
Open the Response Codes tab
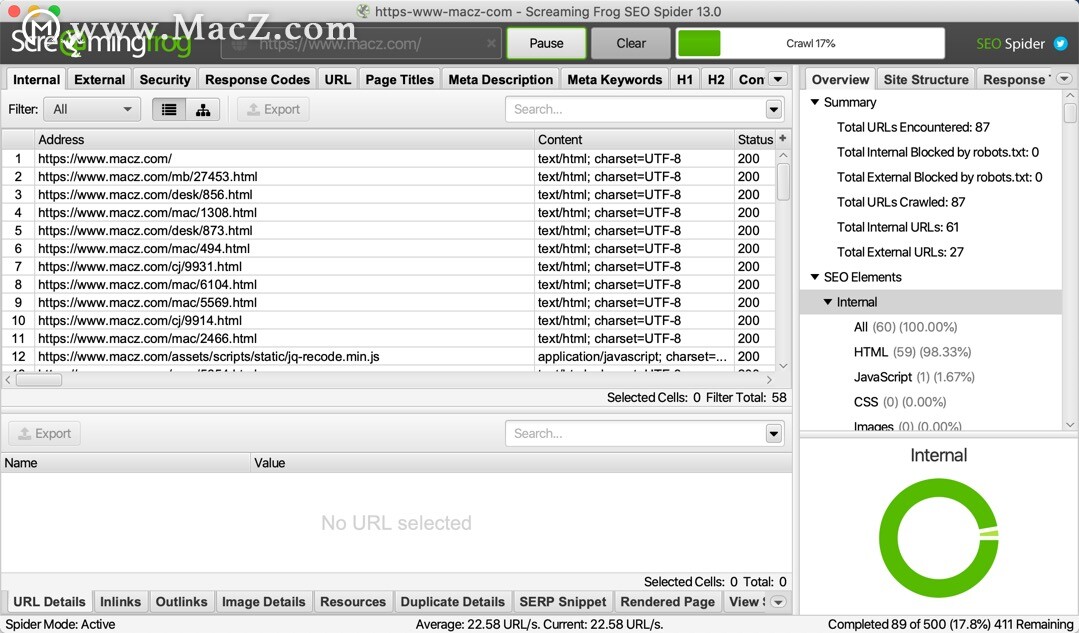[x=257, y=79]
